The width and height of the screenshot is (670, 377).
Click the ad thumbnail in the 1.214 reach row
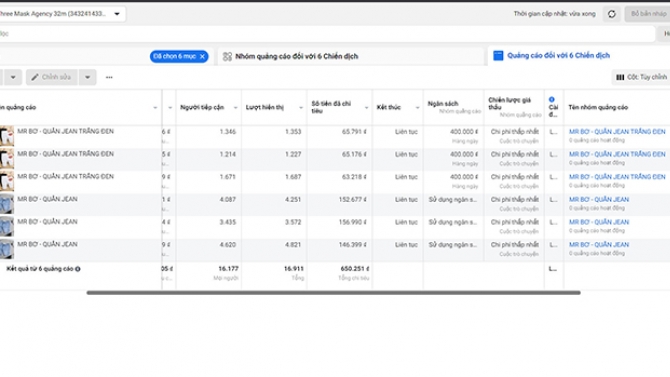tap(7, 159)
